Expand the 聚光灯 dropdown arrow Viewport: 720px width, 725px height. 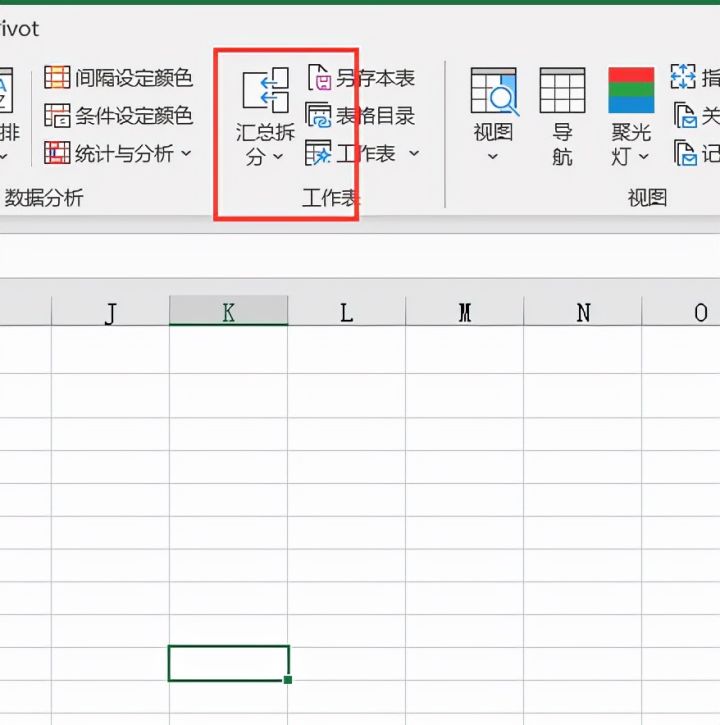(644, 157)
